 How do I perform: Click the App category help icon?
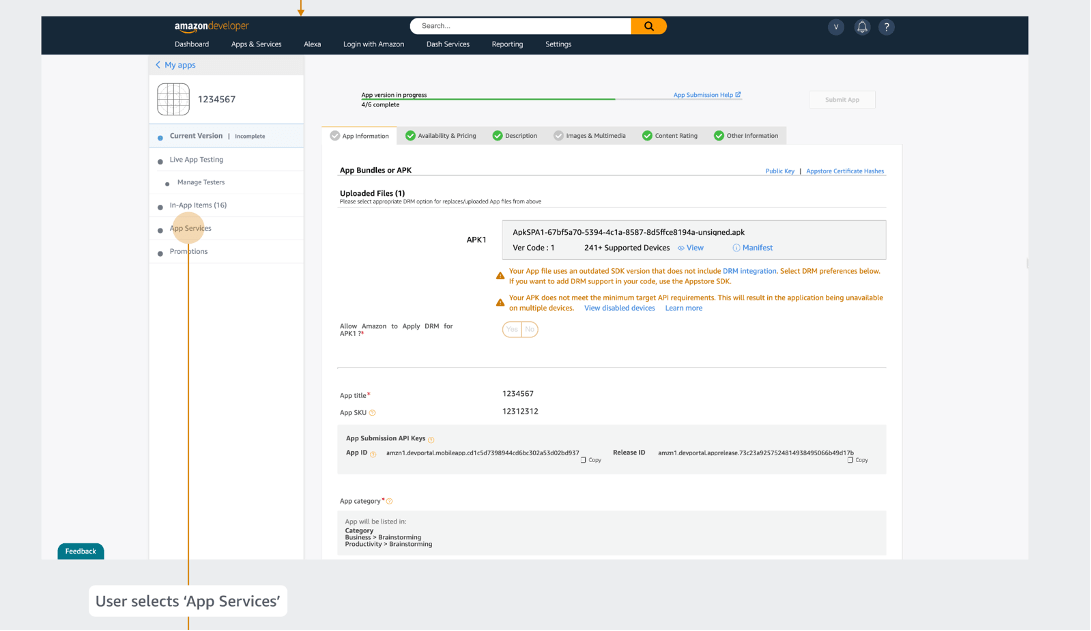coord(389,501)
